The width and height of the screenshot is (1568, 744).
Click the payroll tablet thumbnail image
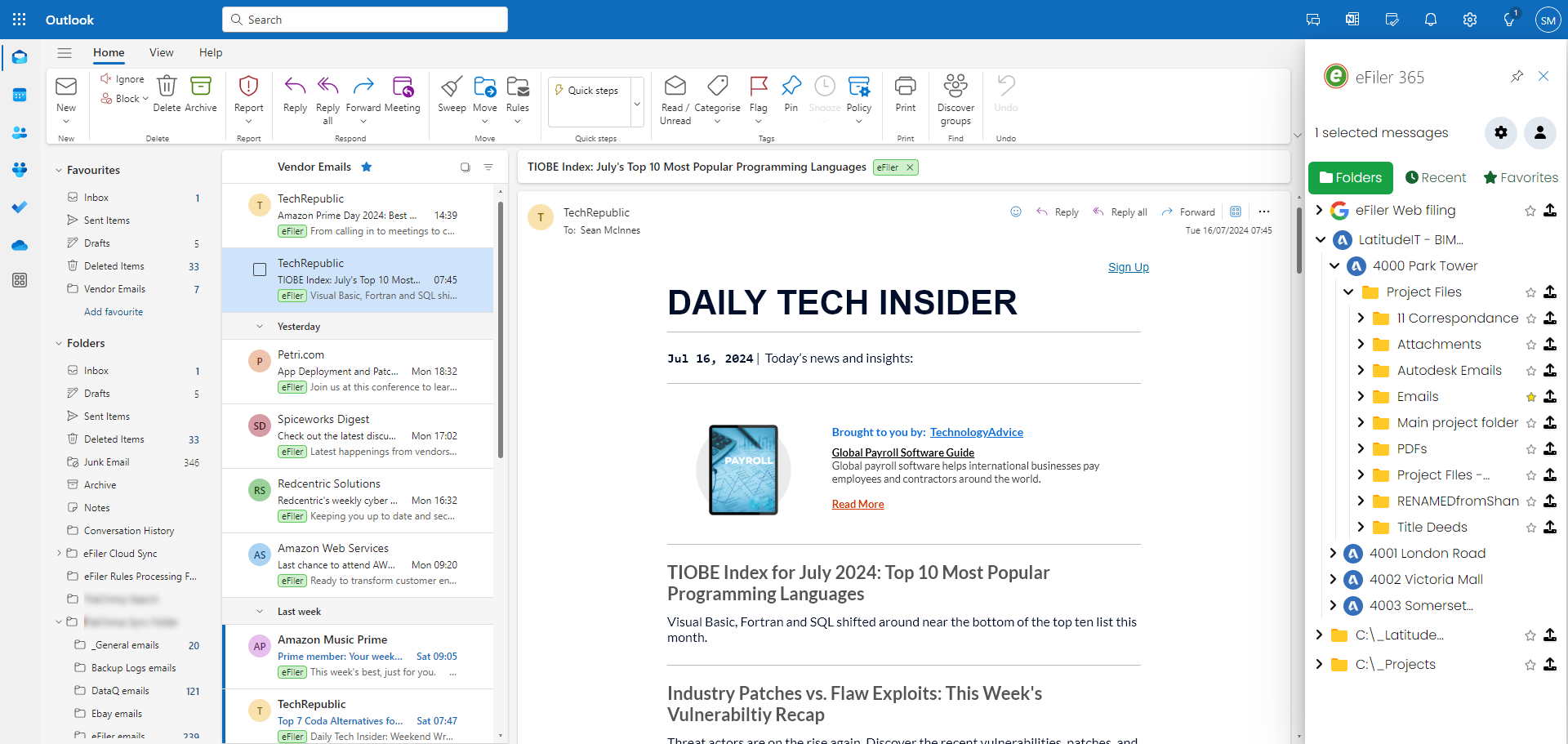[x=743, y=470]
